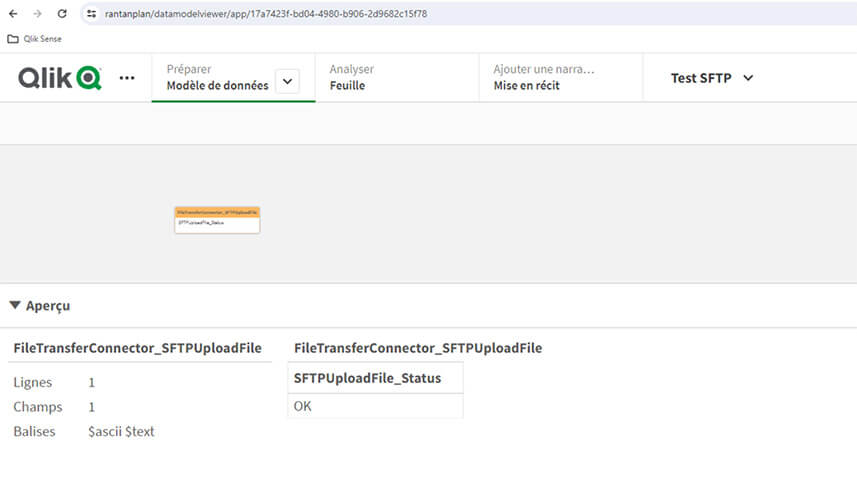Go forward with the browser forward arrow
This screenshot has height=501, width=857.
[x=37, y=14]
